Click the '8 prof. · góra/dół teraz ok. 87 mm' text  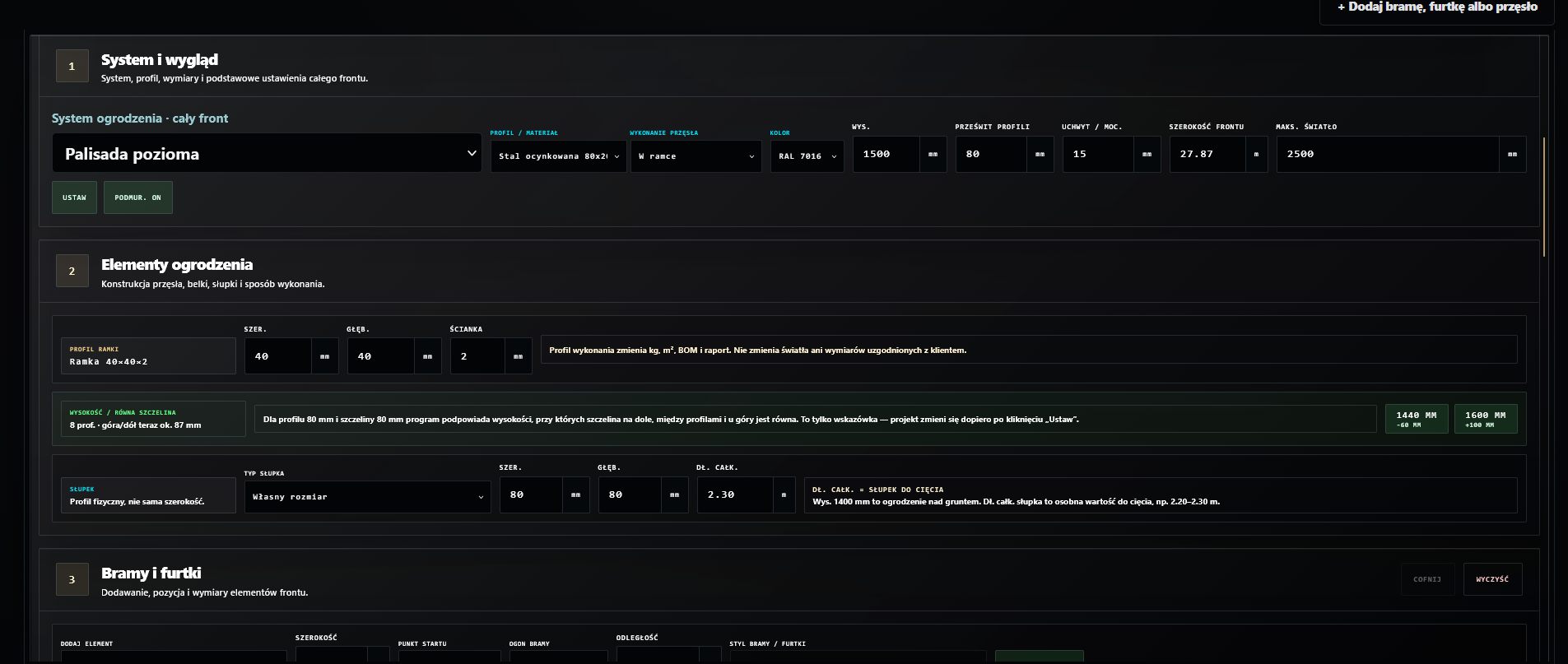coord(135,425)
